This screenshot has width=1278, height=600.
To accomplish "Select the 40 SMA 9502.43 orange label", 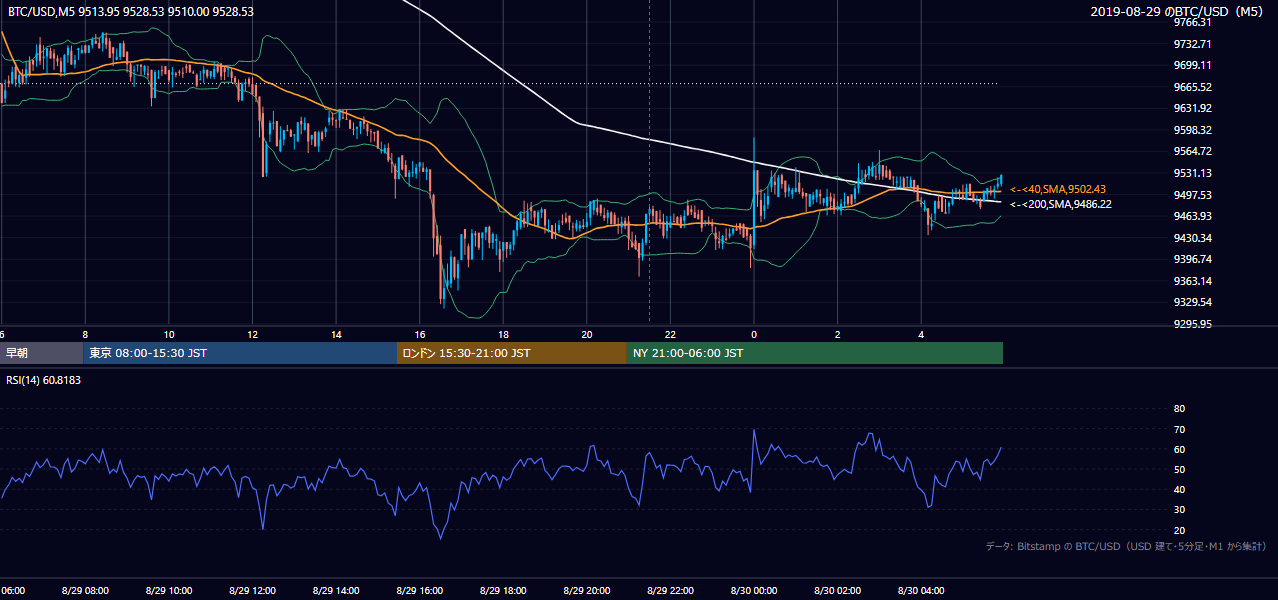I will pos(1058,189).
